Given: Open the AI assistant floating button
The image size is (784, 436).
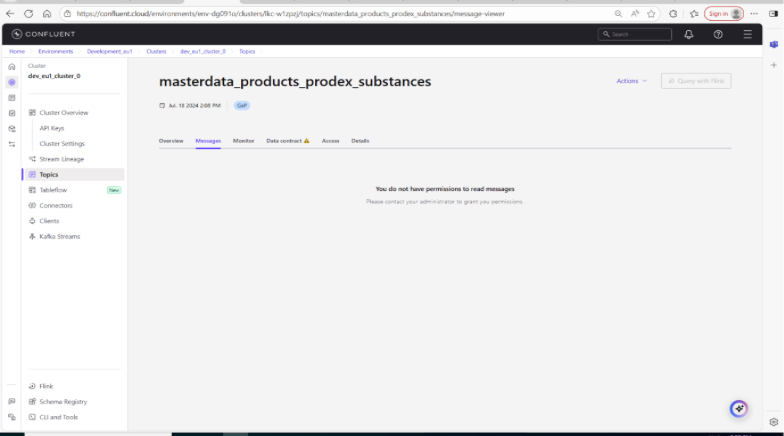Looking at the screenshot, I should pos(738,408).
